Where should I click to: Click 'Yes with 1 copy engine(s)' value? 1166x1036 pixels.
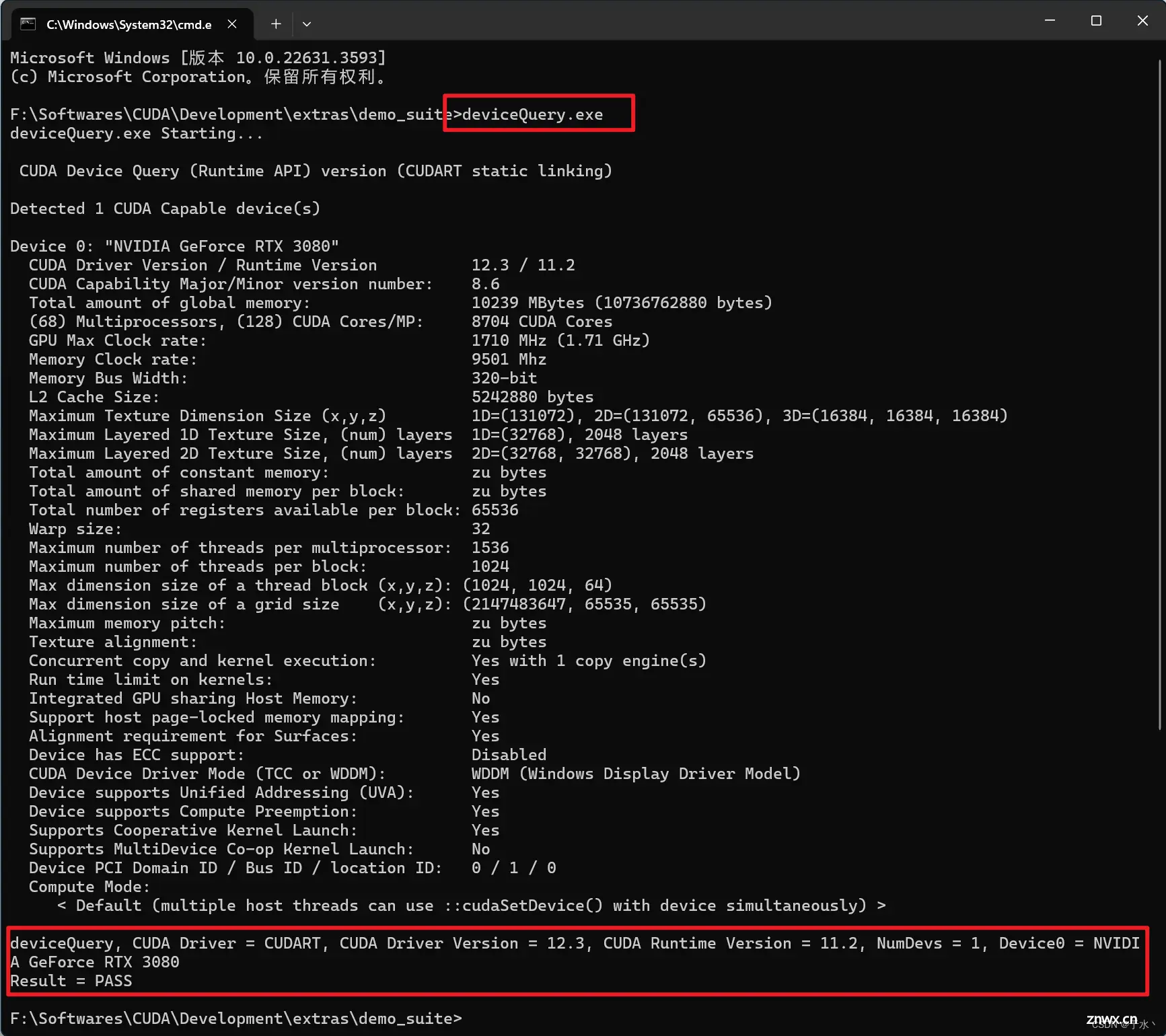click(589, 661)
